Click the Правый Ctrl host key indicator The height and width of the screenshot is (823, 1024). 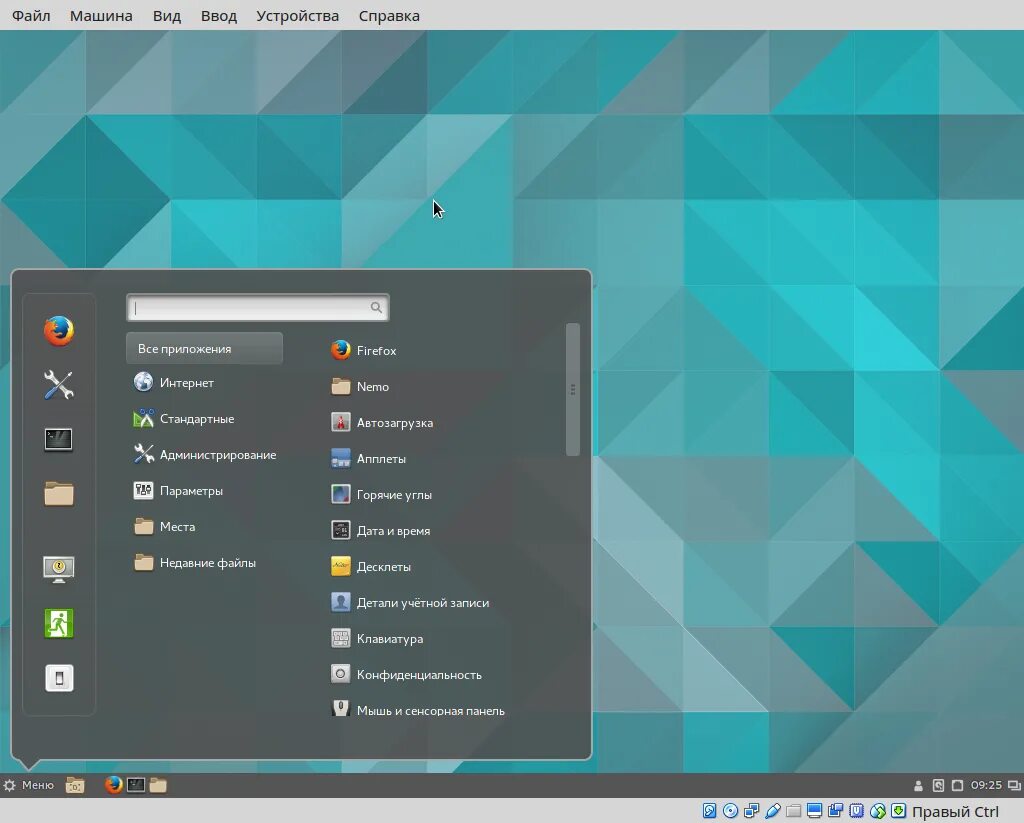pos(955,811)
